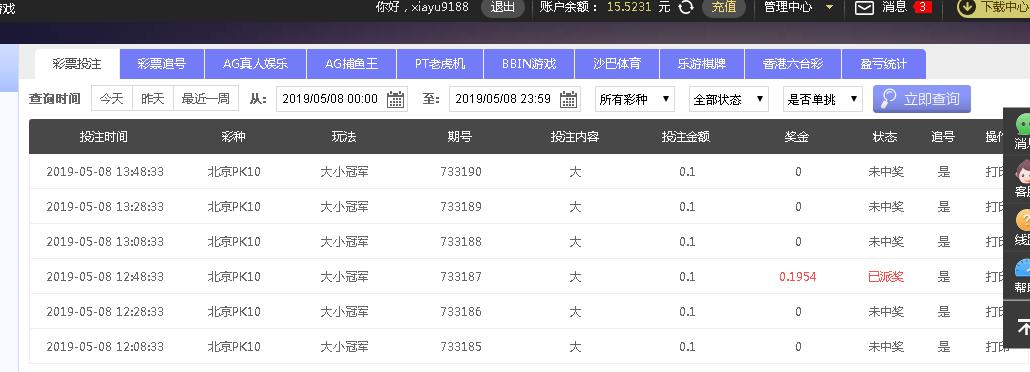1030x372 pixels.
Task: Click the download center arrow icon
Action: (967, 7)
